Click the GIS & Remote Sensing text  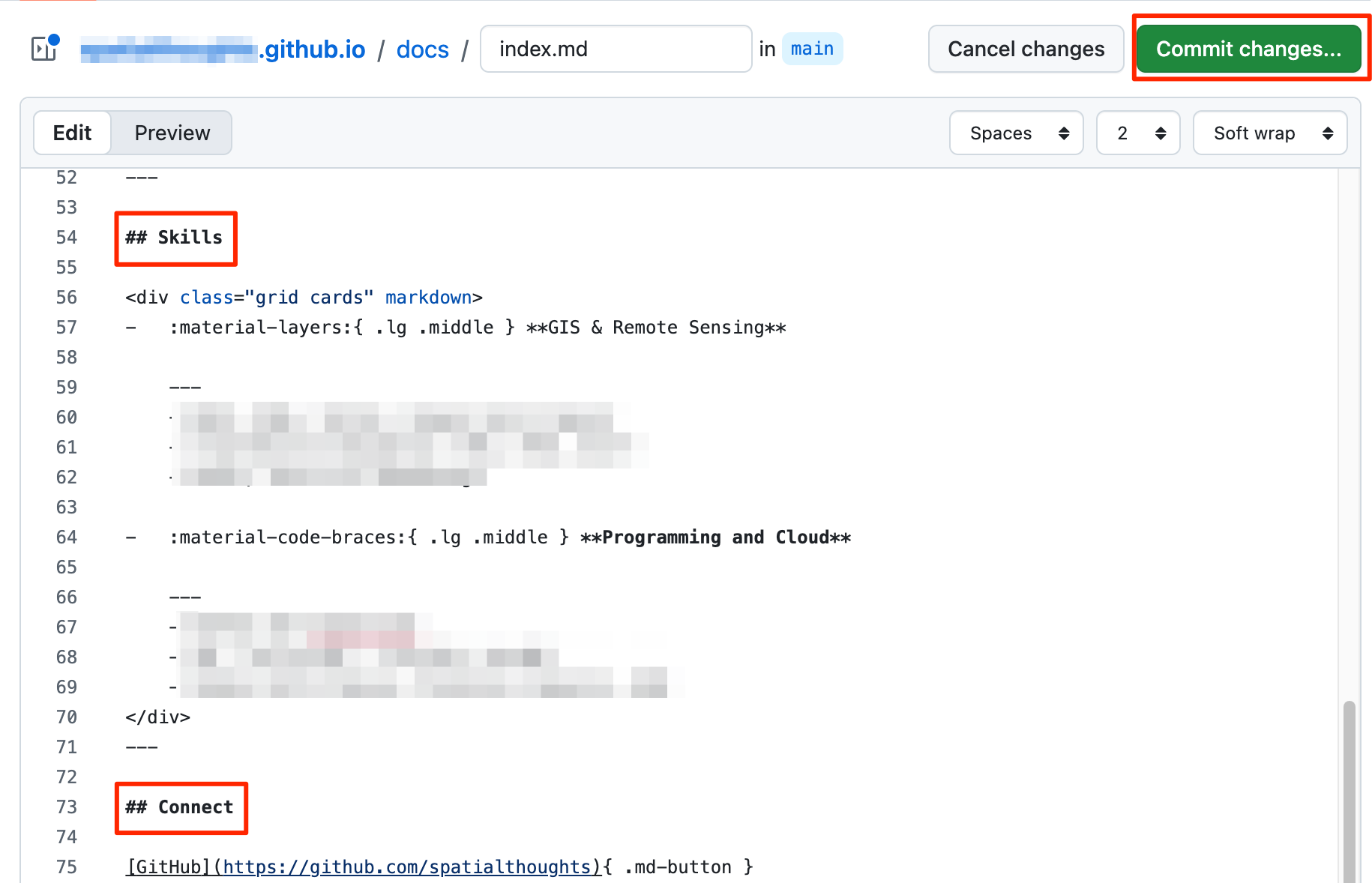(x=656, y=328)
